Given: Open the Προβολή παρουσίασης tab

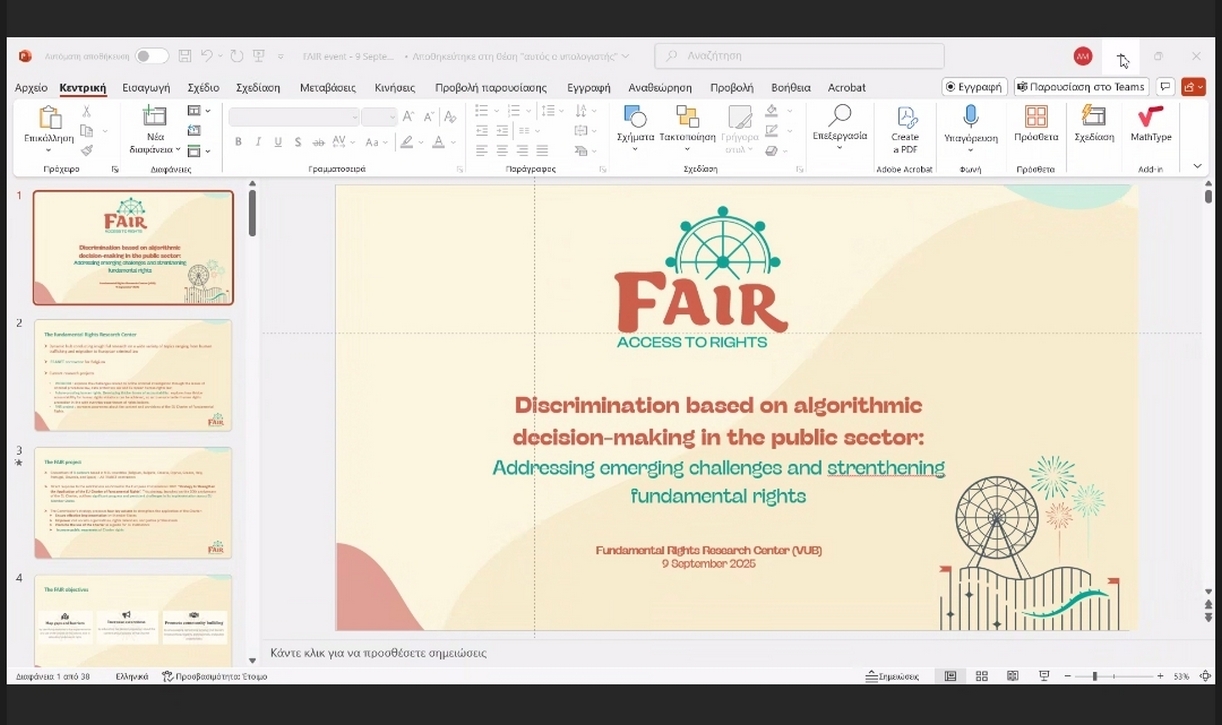Looking at the screenshot, I should 491,88.
